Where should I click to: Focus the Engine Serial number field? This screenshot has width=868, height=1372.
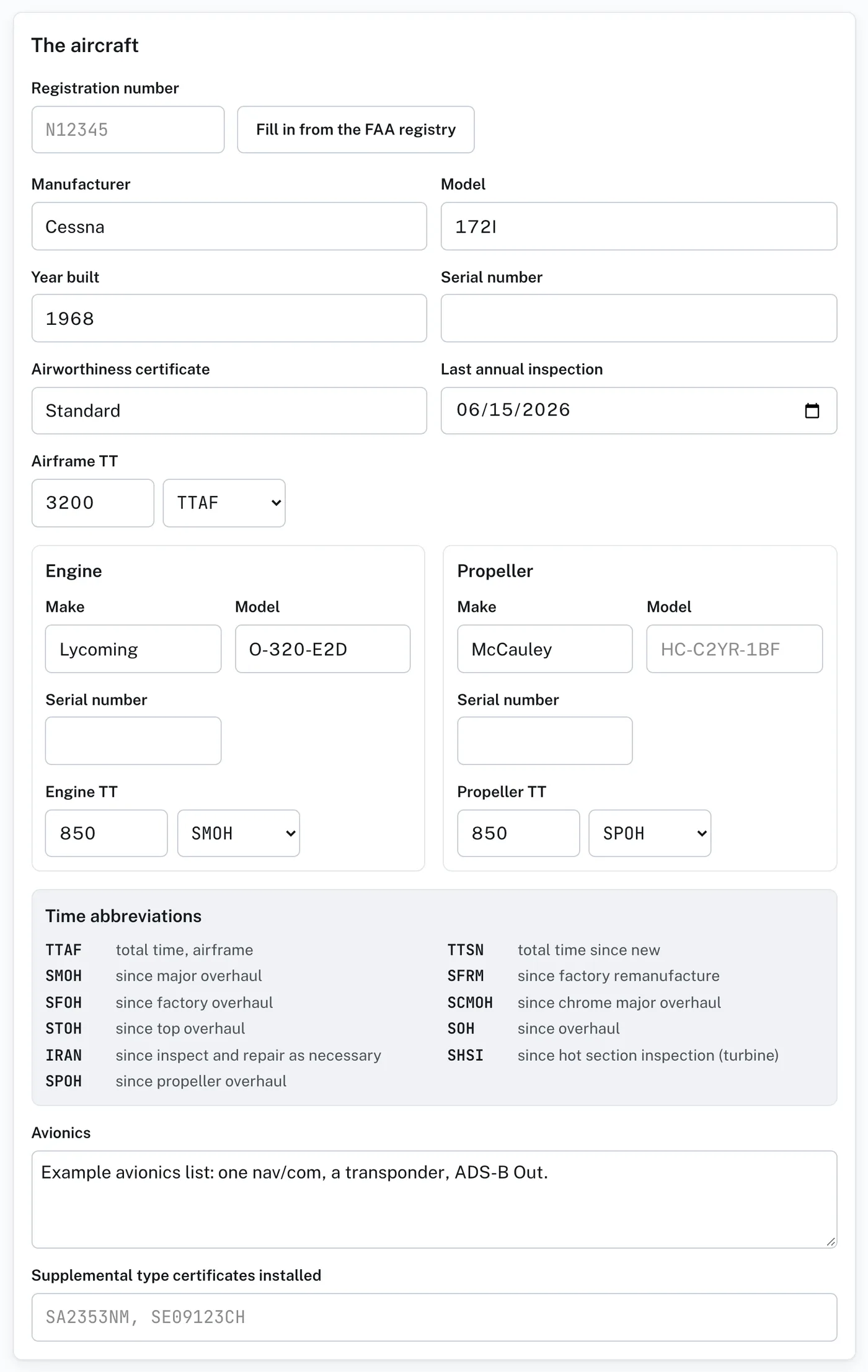133,741
